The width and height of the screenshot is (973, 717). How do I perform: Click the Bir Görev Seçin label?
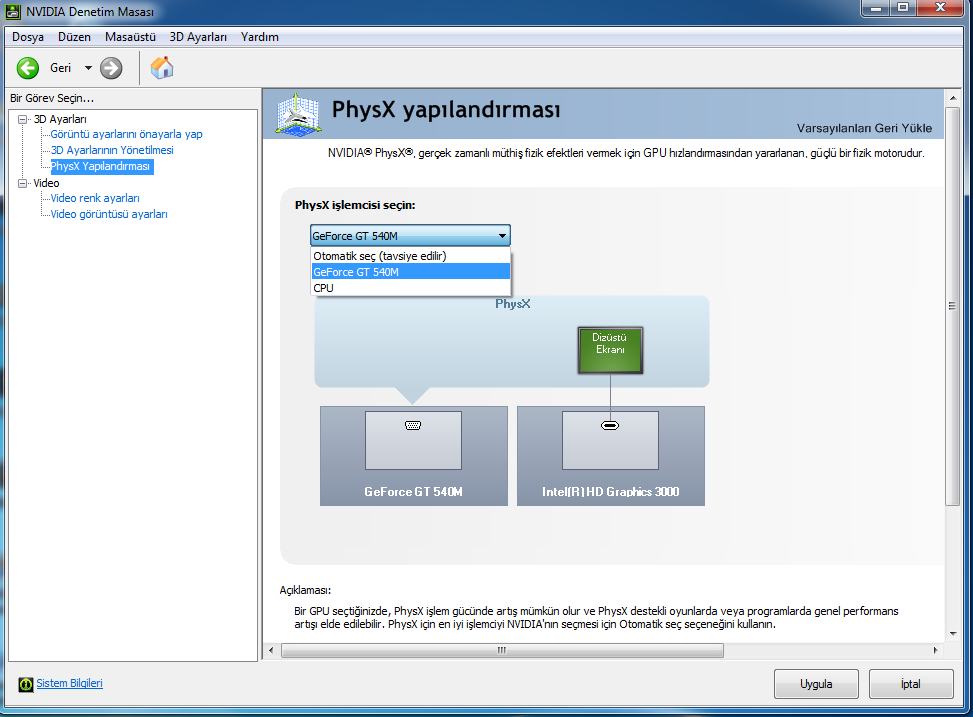pyautogui.click(x=52, y=98)
